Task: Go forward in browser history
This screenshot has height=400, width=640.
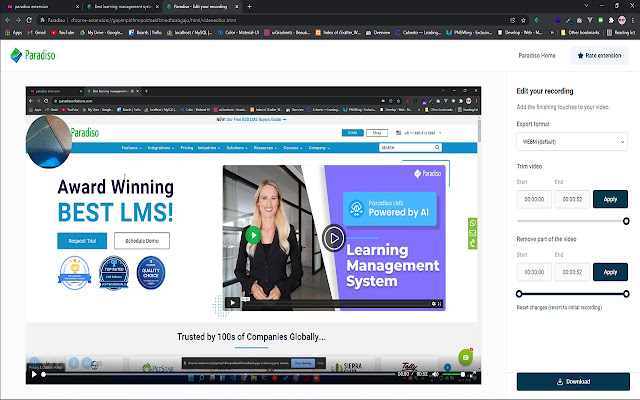Action: point(18,20)
